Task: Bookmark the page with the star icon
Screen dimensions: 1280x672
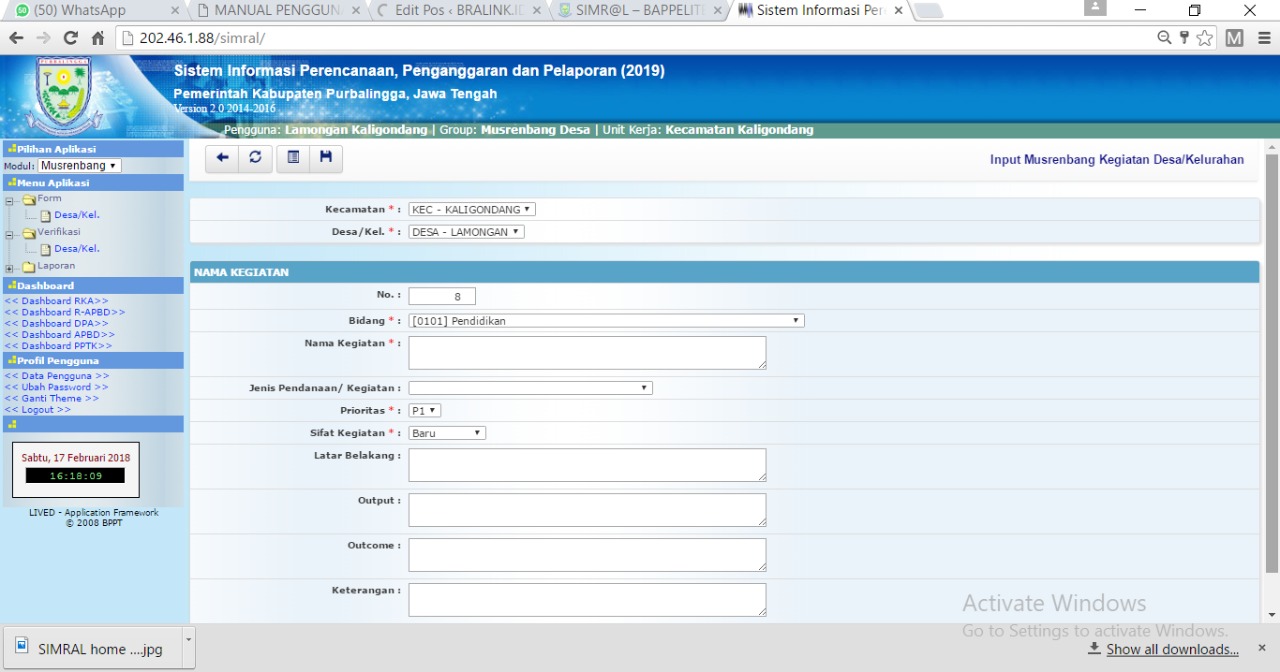Action: (1205, 38)
